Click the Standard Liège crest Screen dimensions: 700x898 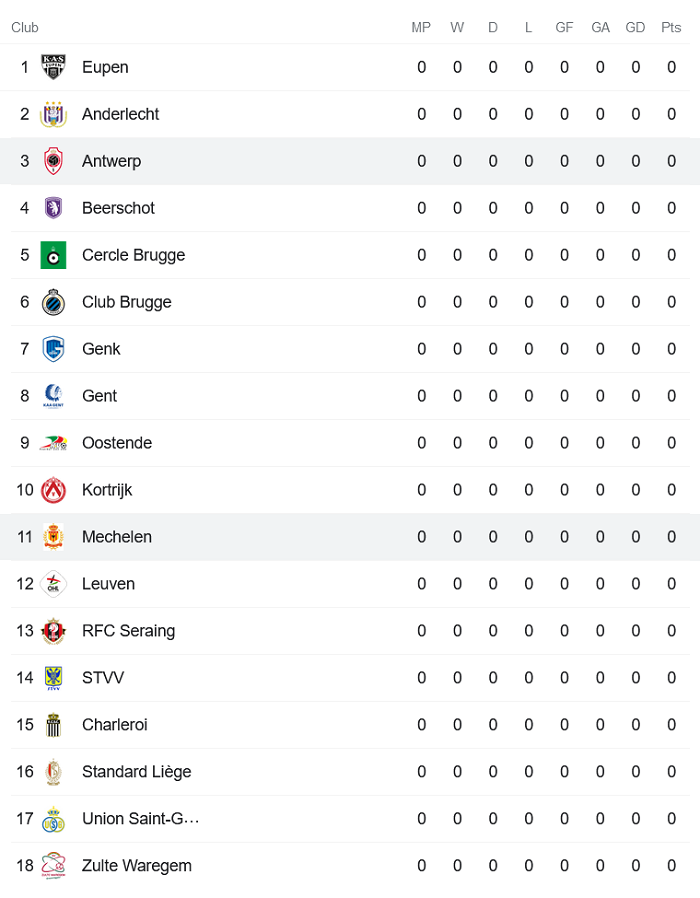(x=52, y=772)
